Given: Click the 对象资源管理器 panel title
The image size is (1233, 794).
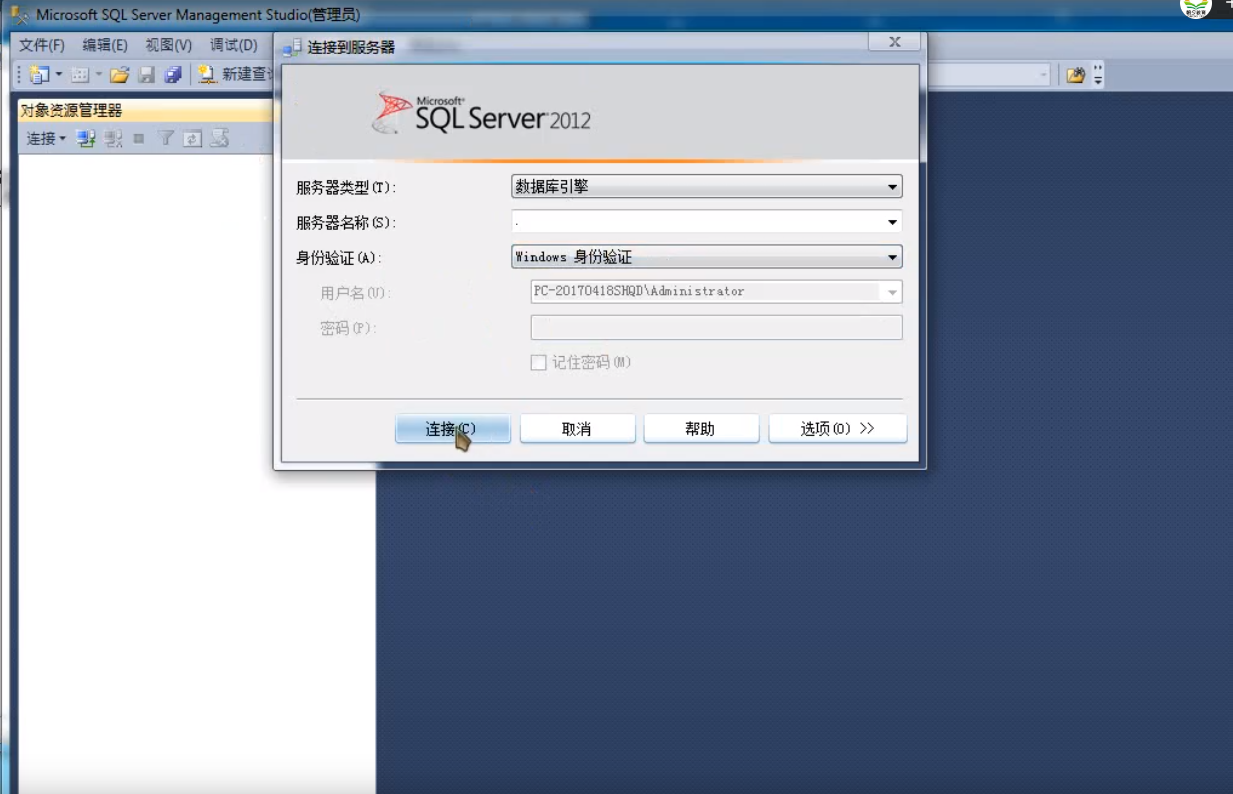Looking at the screenshot, I should pyautogui.click(x=71, y=111).
